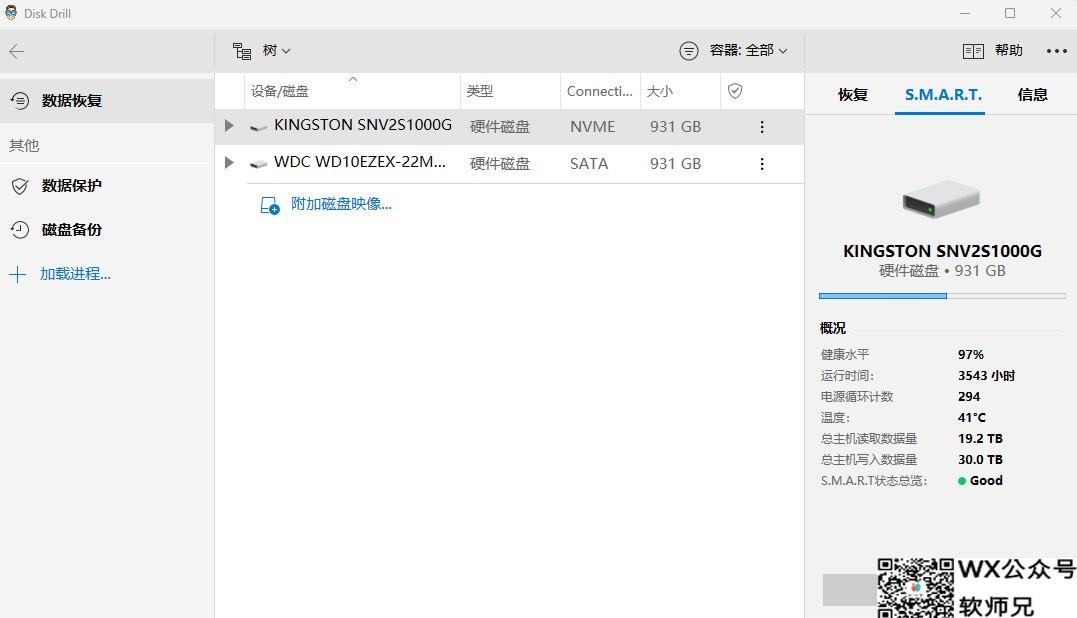Click 931 GB size in KINGSTON row

[675, 127]
